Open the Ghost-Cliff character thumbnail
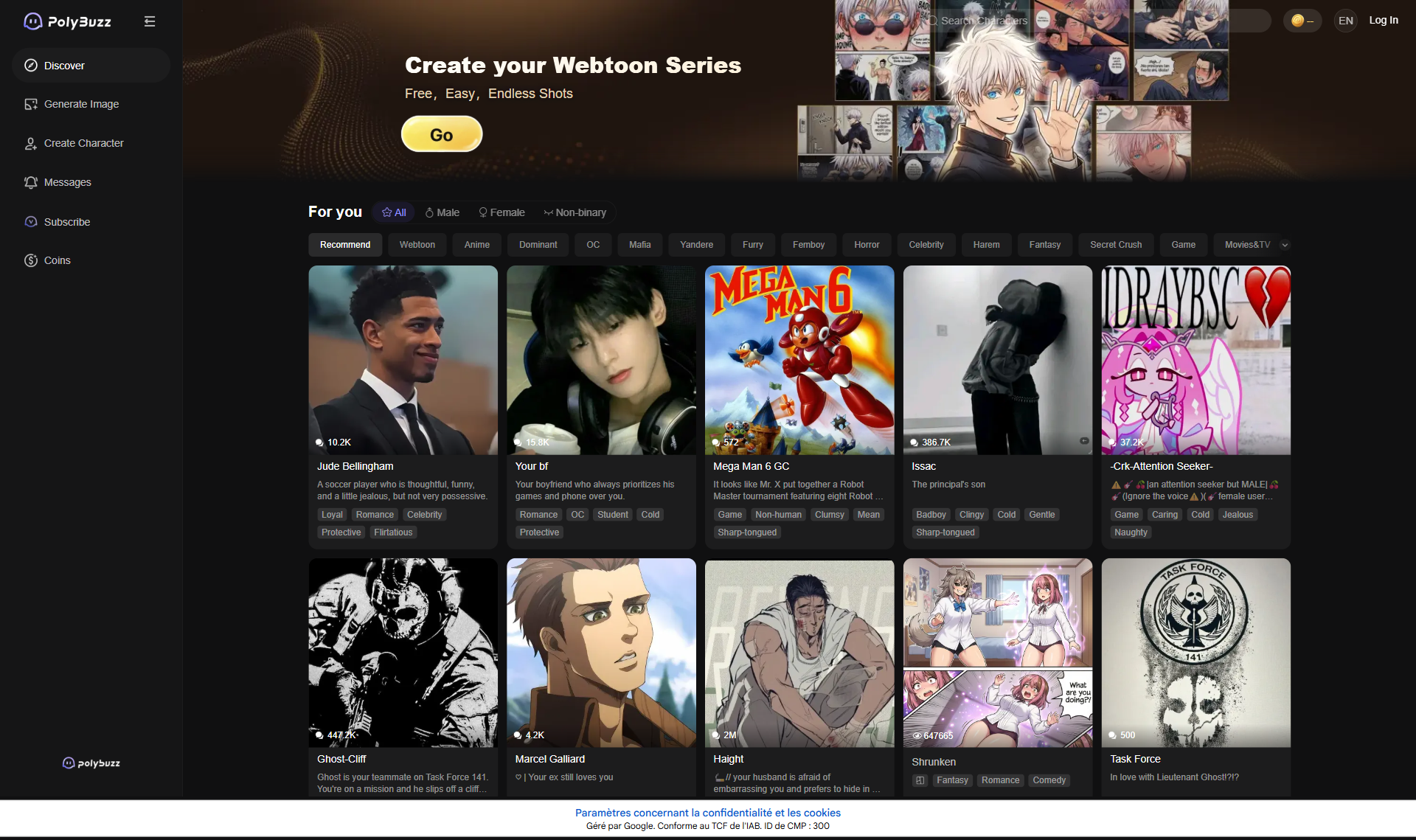 (x=403, y=653)
